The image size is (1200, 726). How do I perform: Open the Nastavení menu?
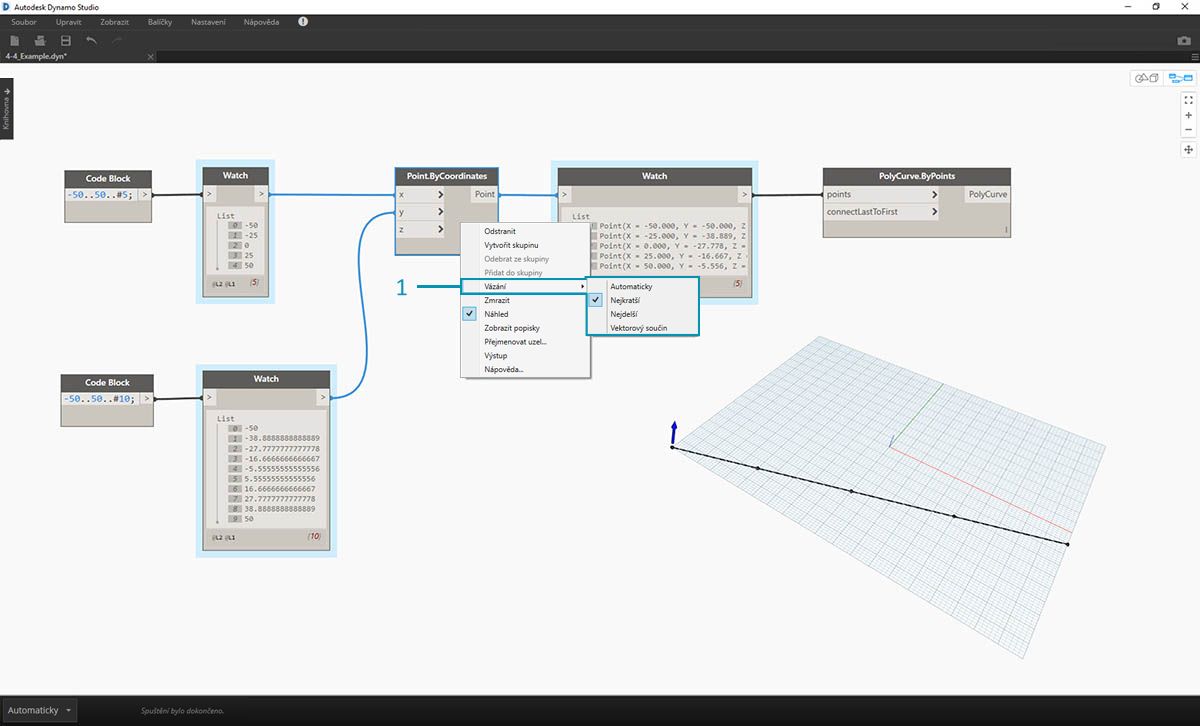(208, 21)
